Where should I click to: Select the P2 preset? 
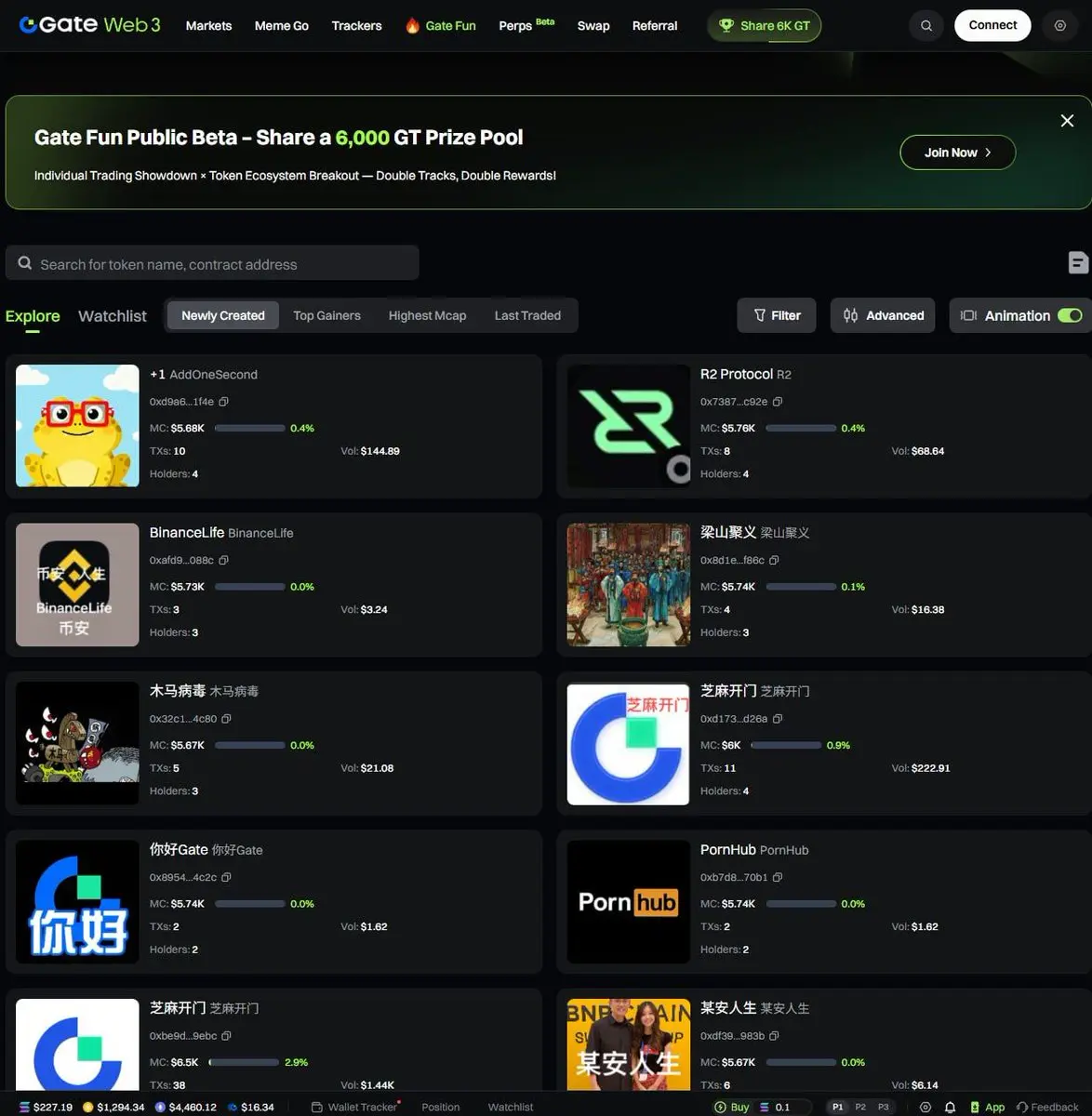[860, 1107]
